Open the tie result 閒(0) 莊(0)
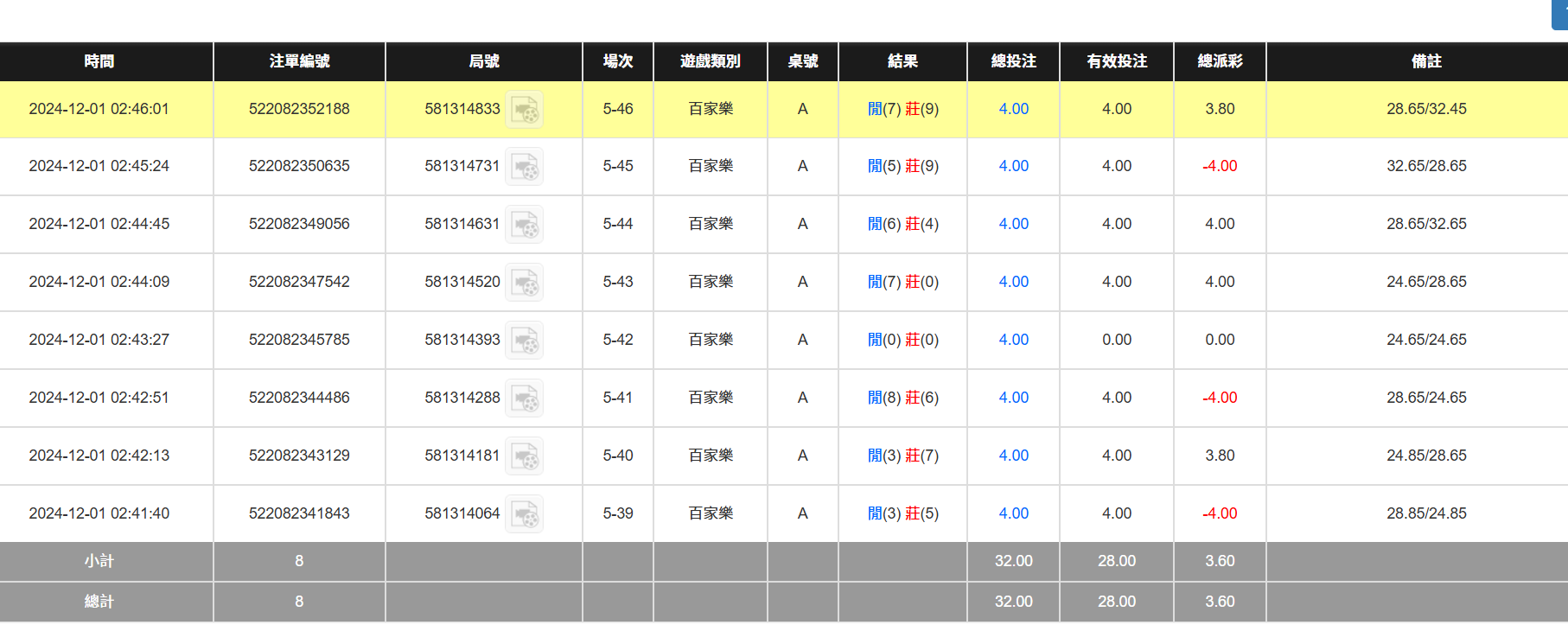This screenshot has width=1568, height=631. pos(902,340)
